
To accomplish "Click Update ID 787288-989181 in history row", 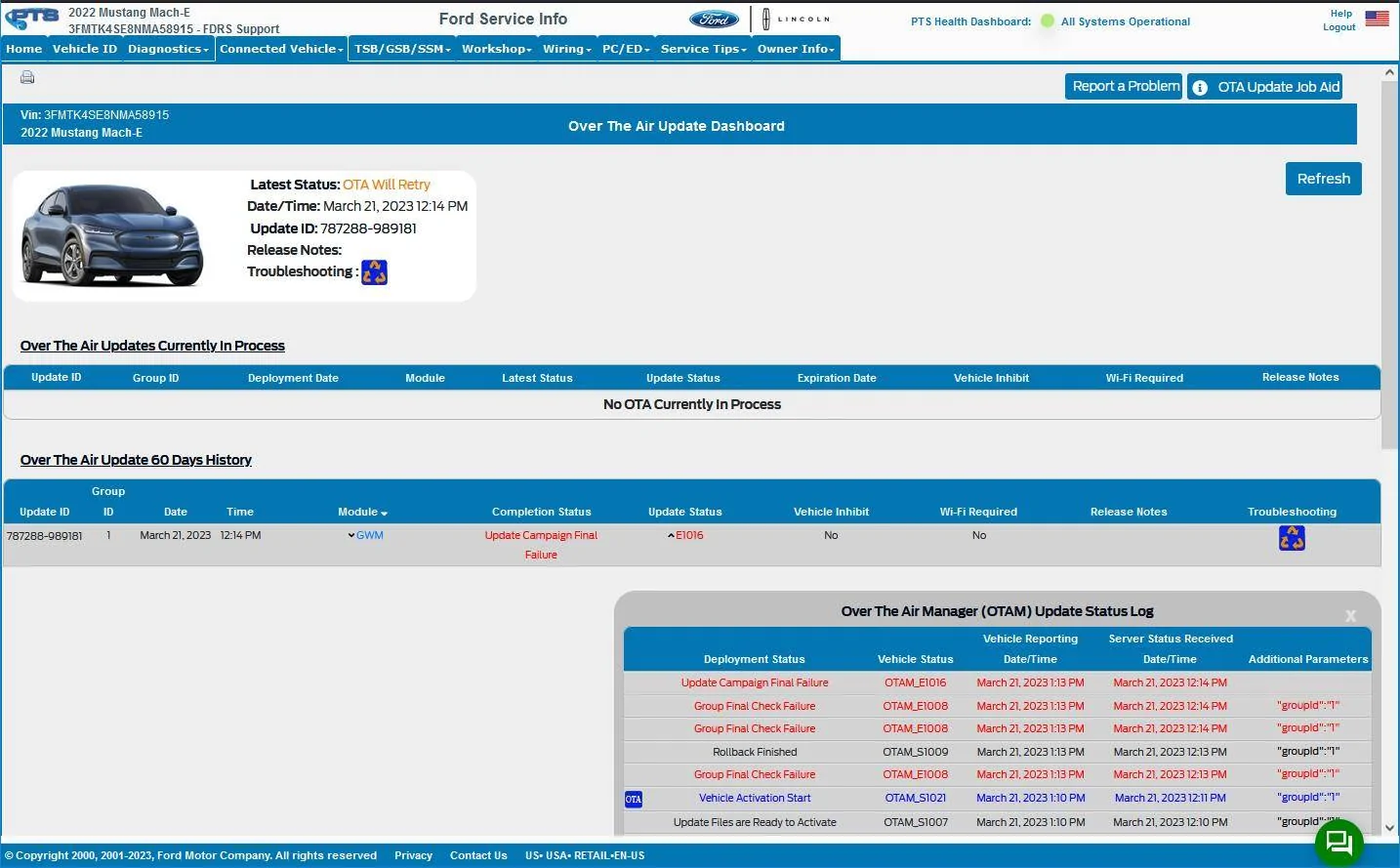I will click(45, 535).
